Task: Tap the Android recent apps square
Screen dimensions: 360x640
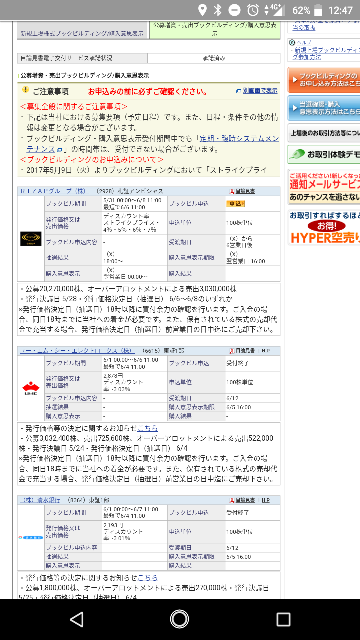Action: click(x=283, y=619)
